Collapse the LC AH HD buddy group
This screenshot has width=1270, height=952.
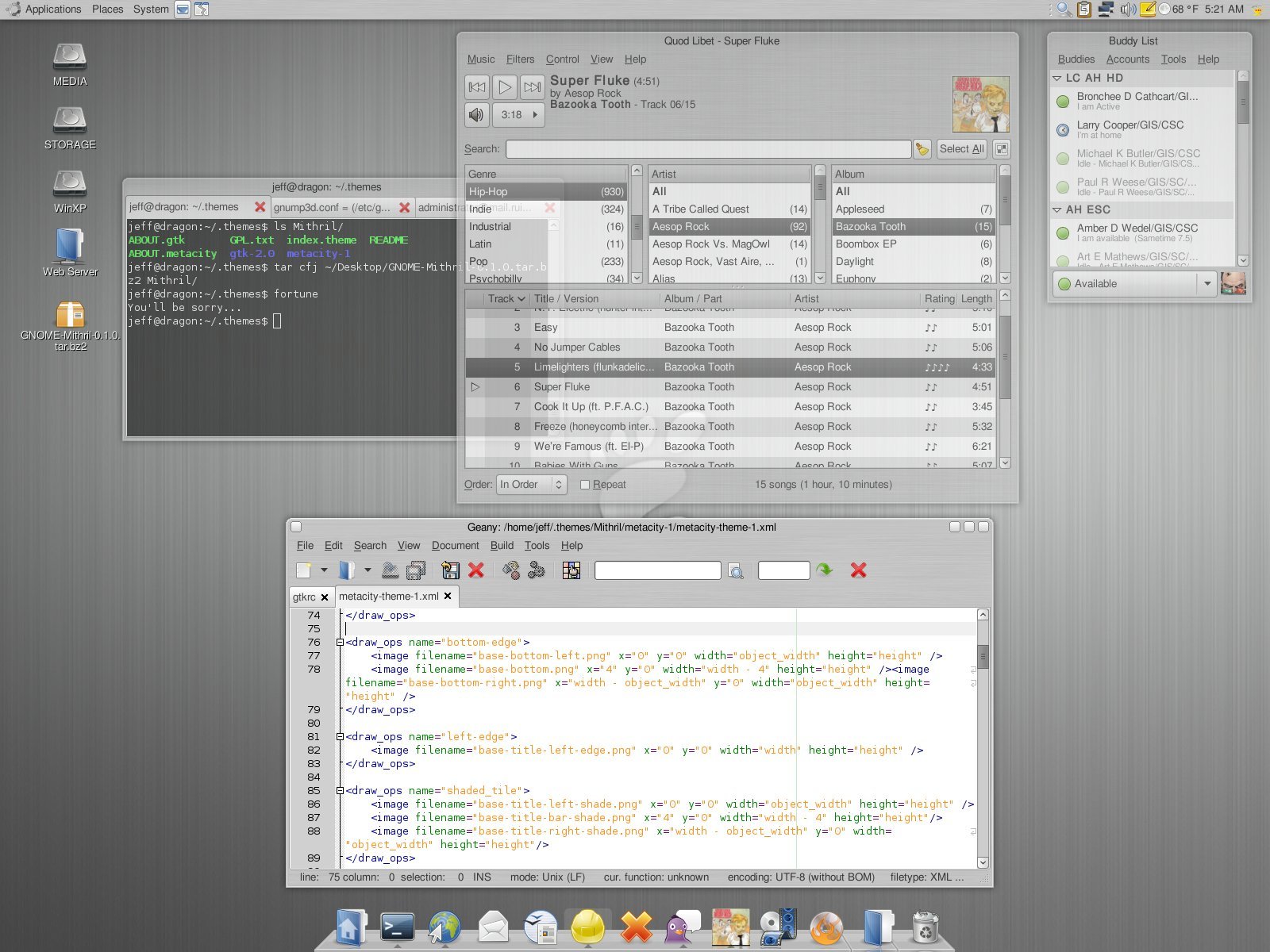(1057, 78)
